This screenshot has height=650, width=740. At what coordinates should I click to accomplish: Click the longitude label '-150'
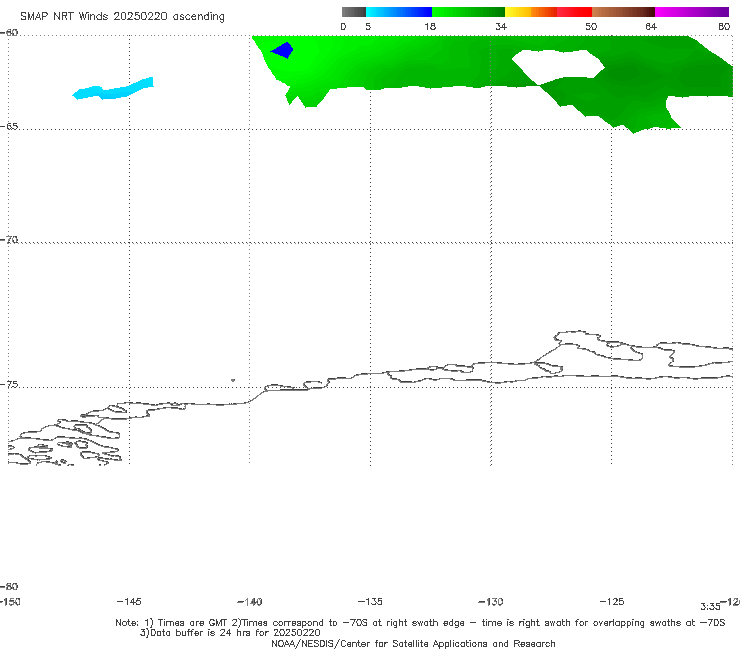click(x=10, y=601)
